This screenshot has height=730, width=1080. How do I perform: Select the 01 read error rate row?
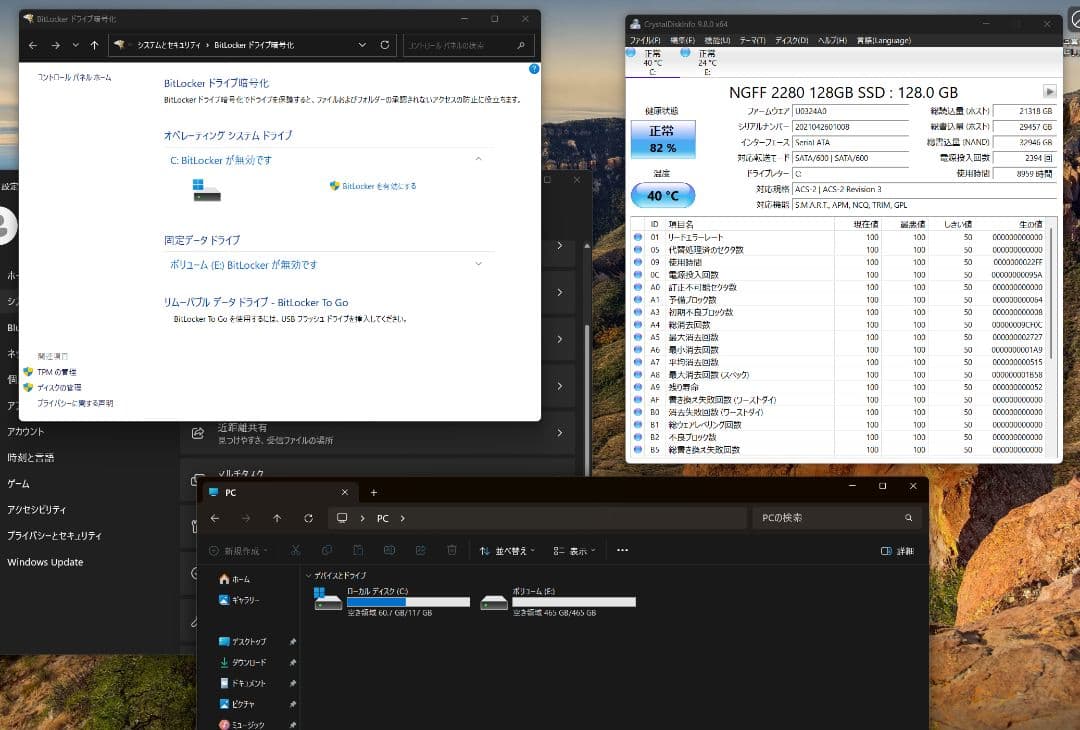point(838,237)
